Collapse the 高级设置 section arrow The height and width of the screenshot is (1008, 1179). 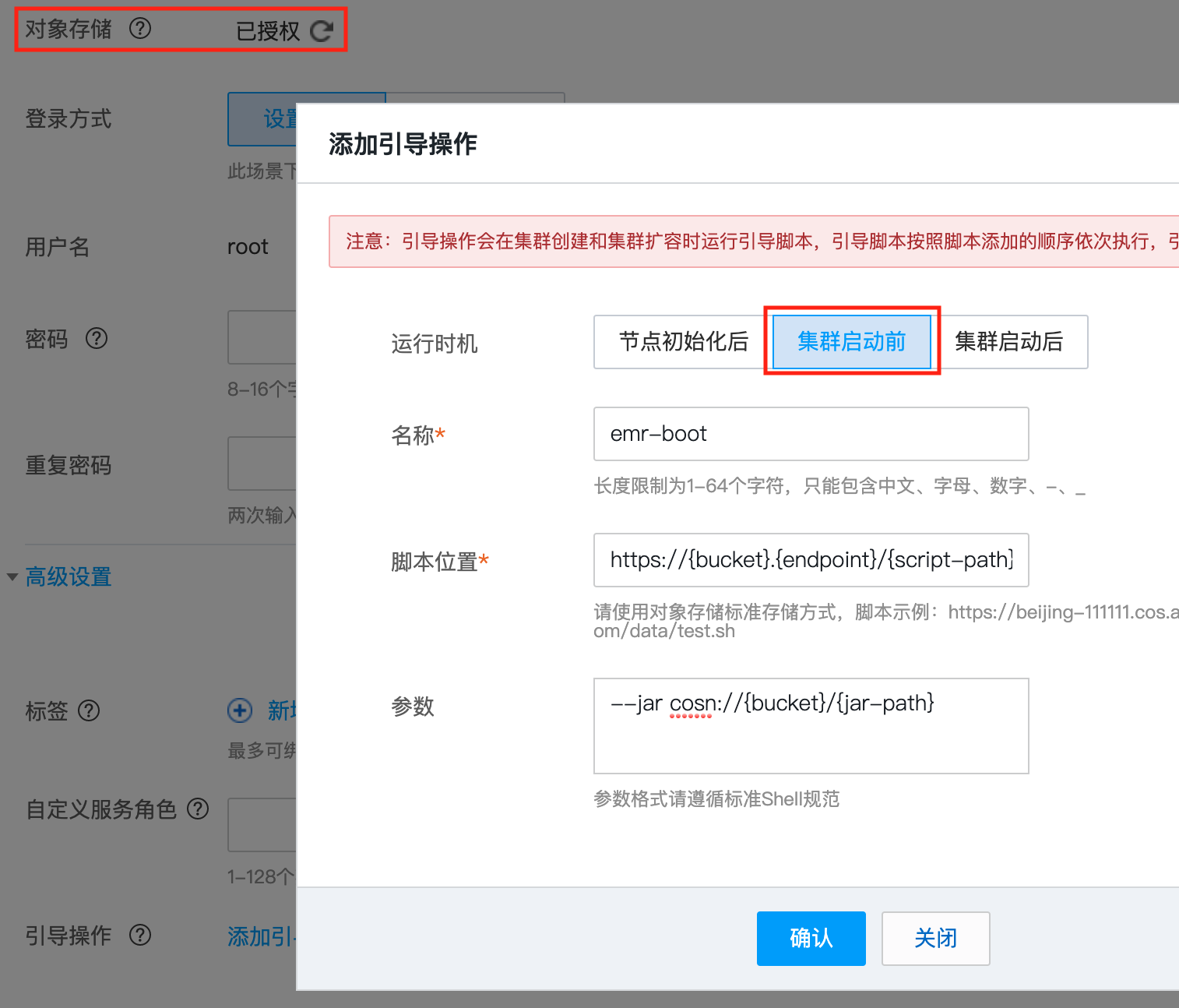point(12,577)
